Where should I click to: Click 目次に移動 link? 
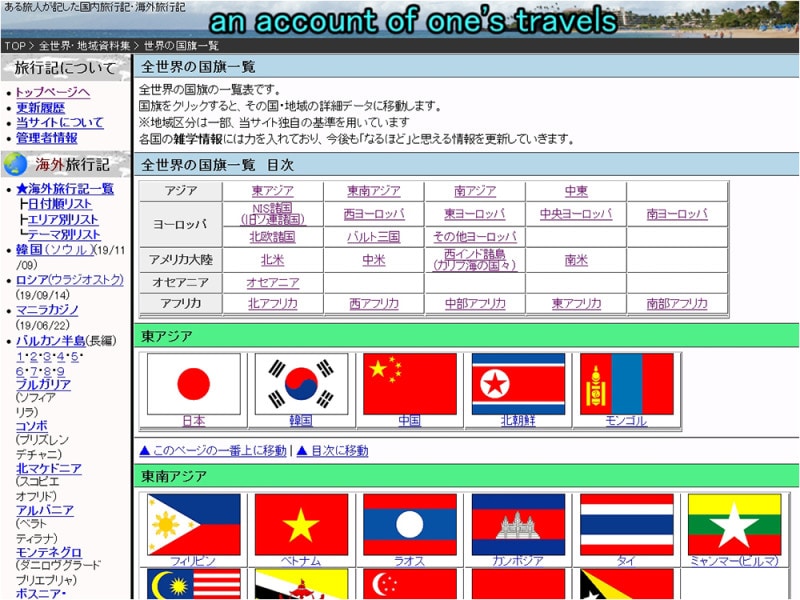332,451
